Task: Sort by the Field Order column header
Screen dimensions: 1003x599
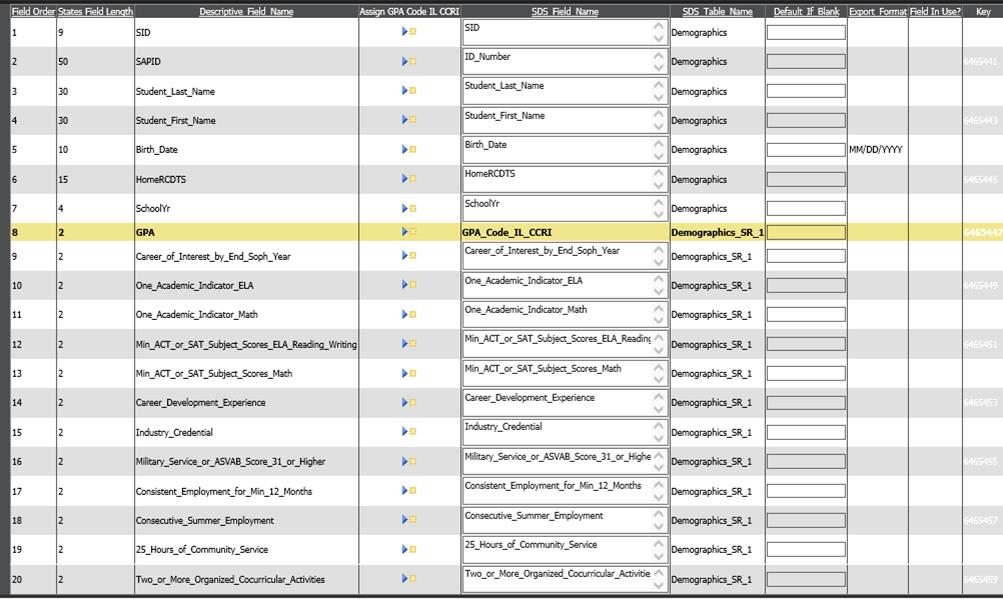Action: coord(33,12)
